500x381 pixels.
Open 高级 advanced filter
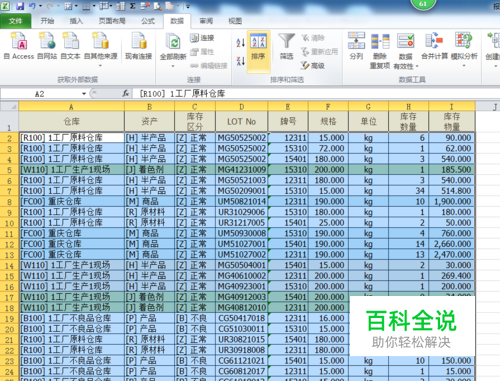click(x=313, y=65)
